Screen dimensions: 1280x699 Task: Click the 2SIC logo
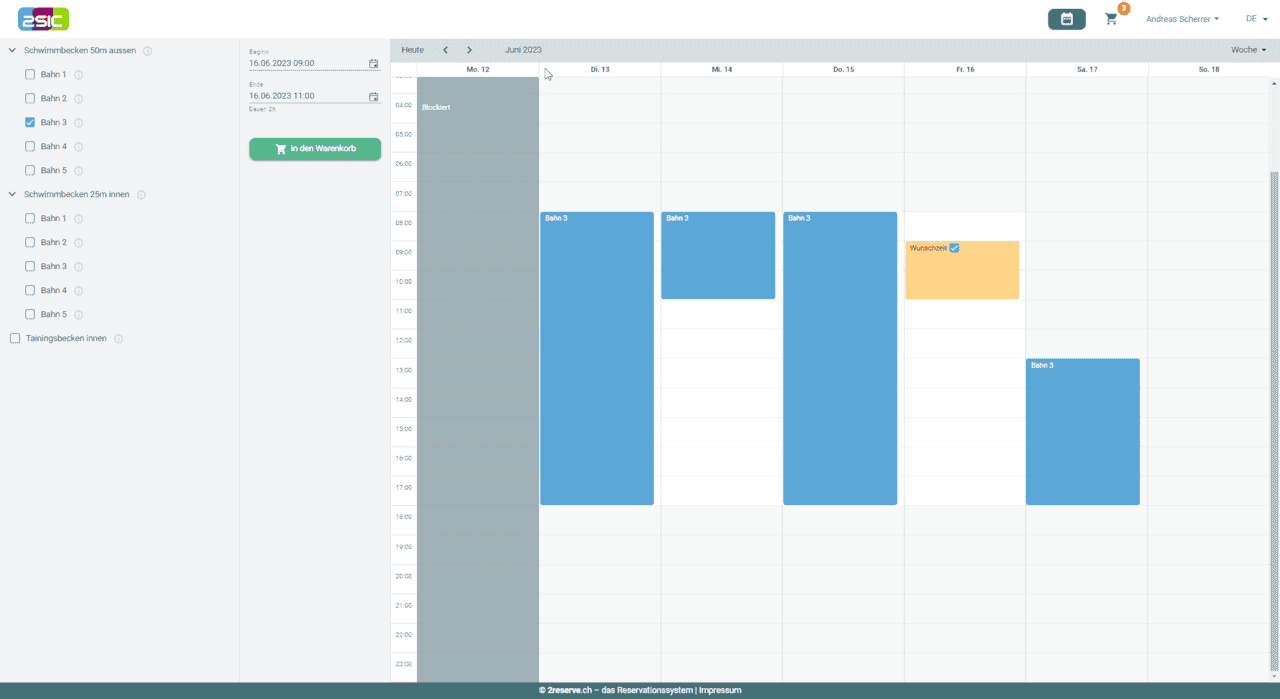click(44, 18)
